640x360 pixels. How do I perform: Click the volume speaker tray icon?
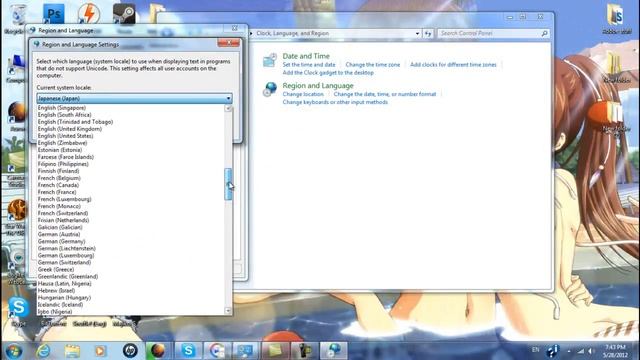pyautogui.click(x=591, y=351)
